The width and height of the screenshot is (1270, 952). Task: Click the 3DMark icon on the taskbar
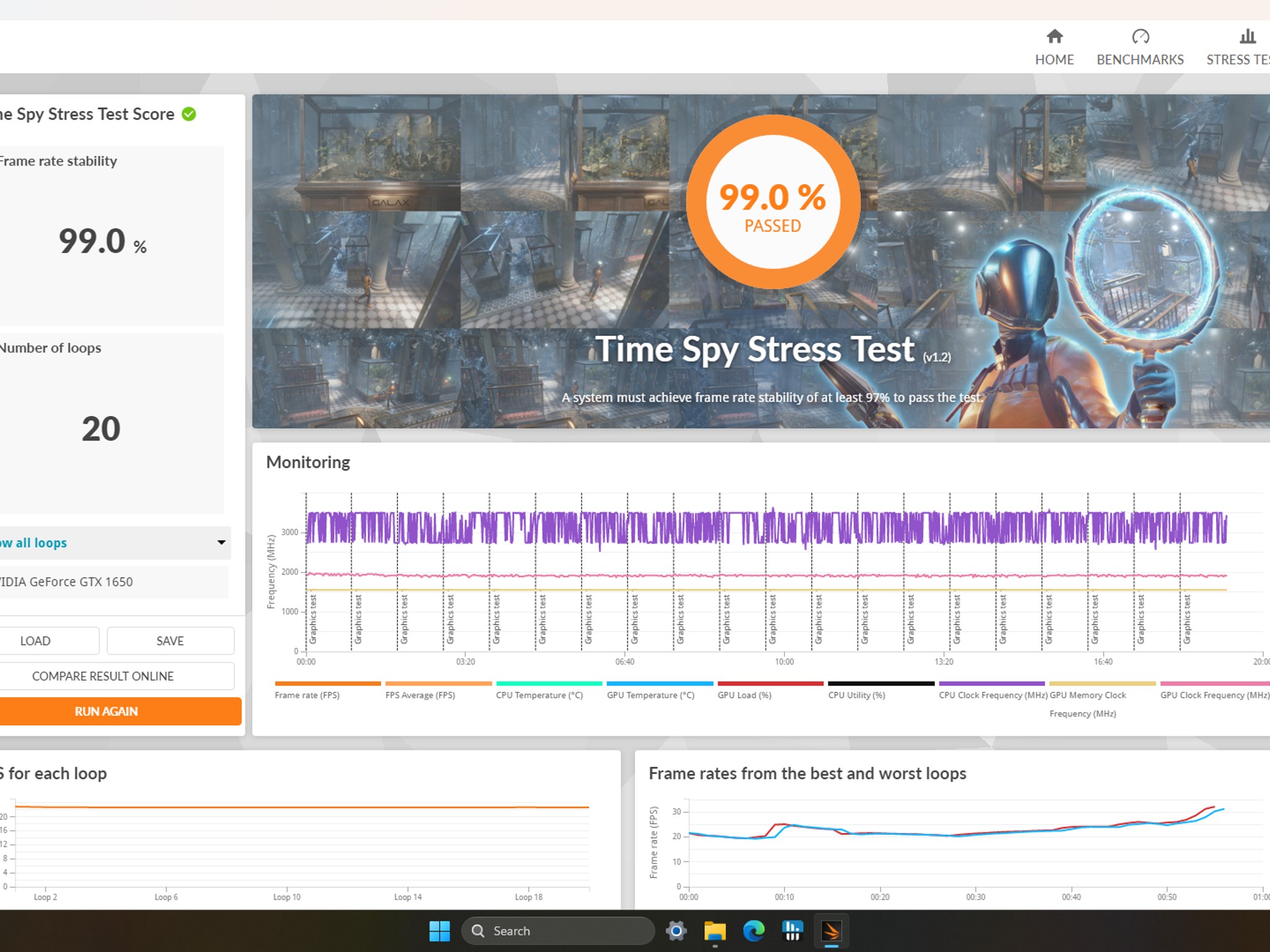[x=831, y=931]
